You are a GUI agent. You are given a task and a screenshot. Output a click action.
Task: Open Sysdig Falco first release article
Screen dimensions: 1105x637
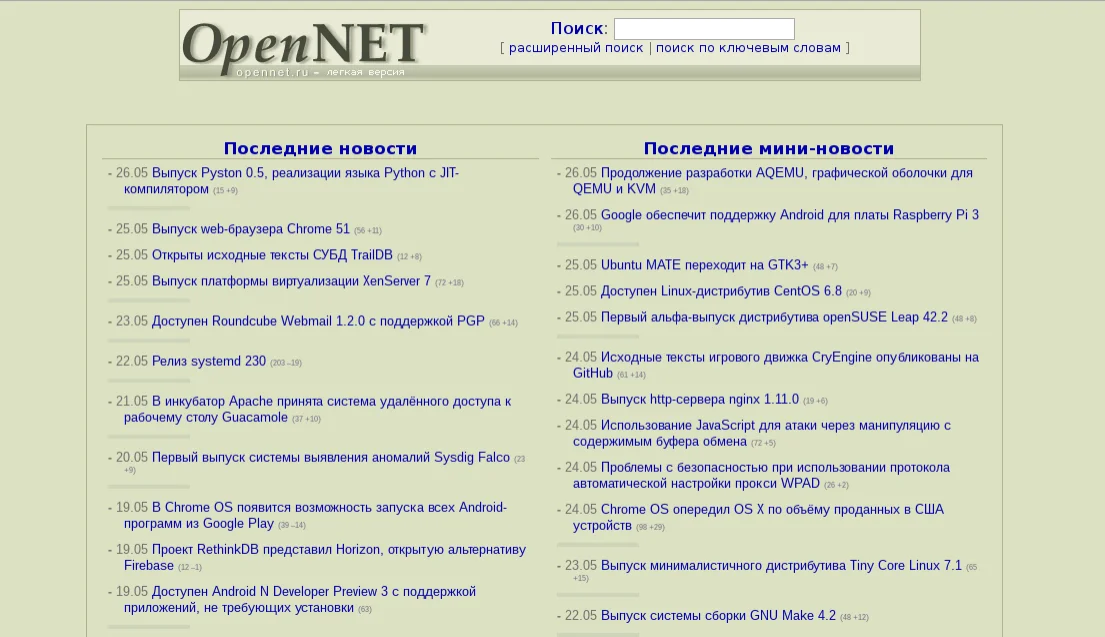tap(331, 458)
